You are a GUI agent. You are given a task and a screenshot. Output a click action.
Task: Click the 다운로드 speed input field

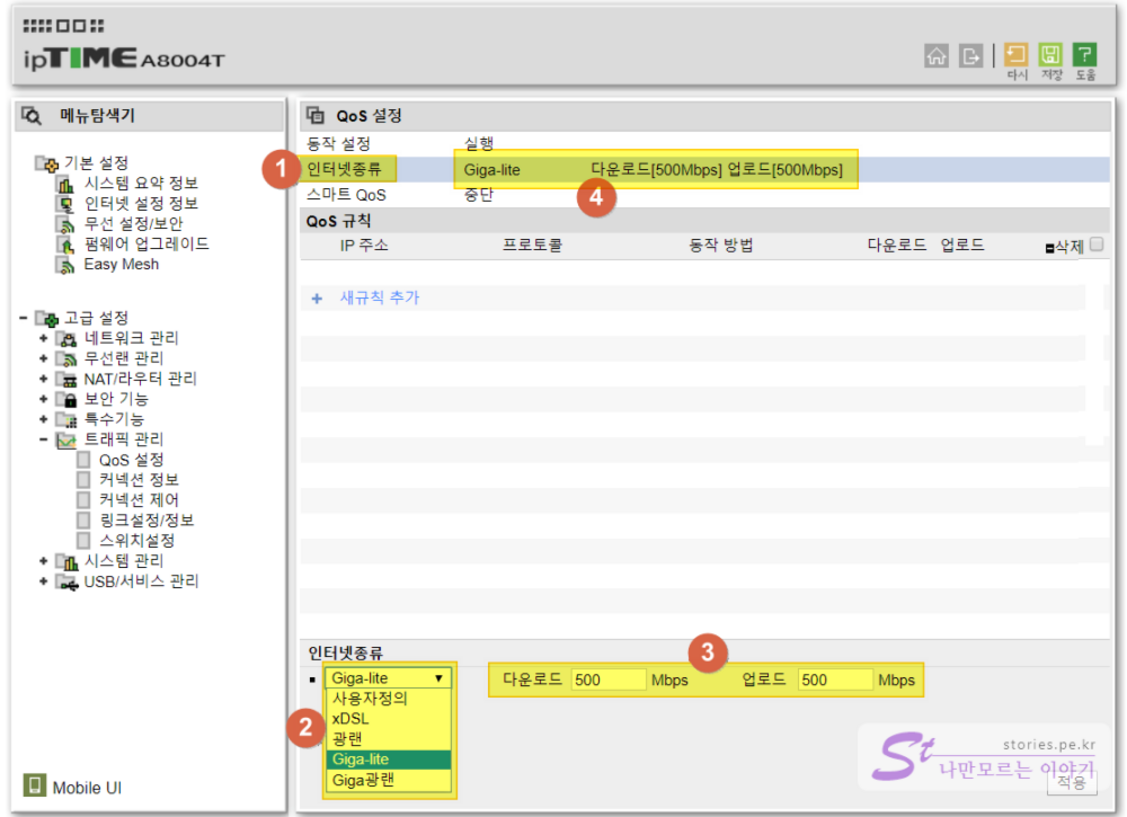tap(609, 680)
